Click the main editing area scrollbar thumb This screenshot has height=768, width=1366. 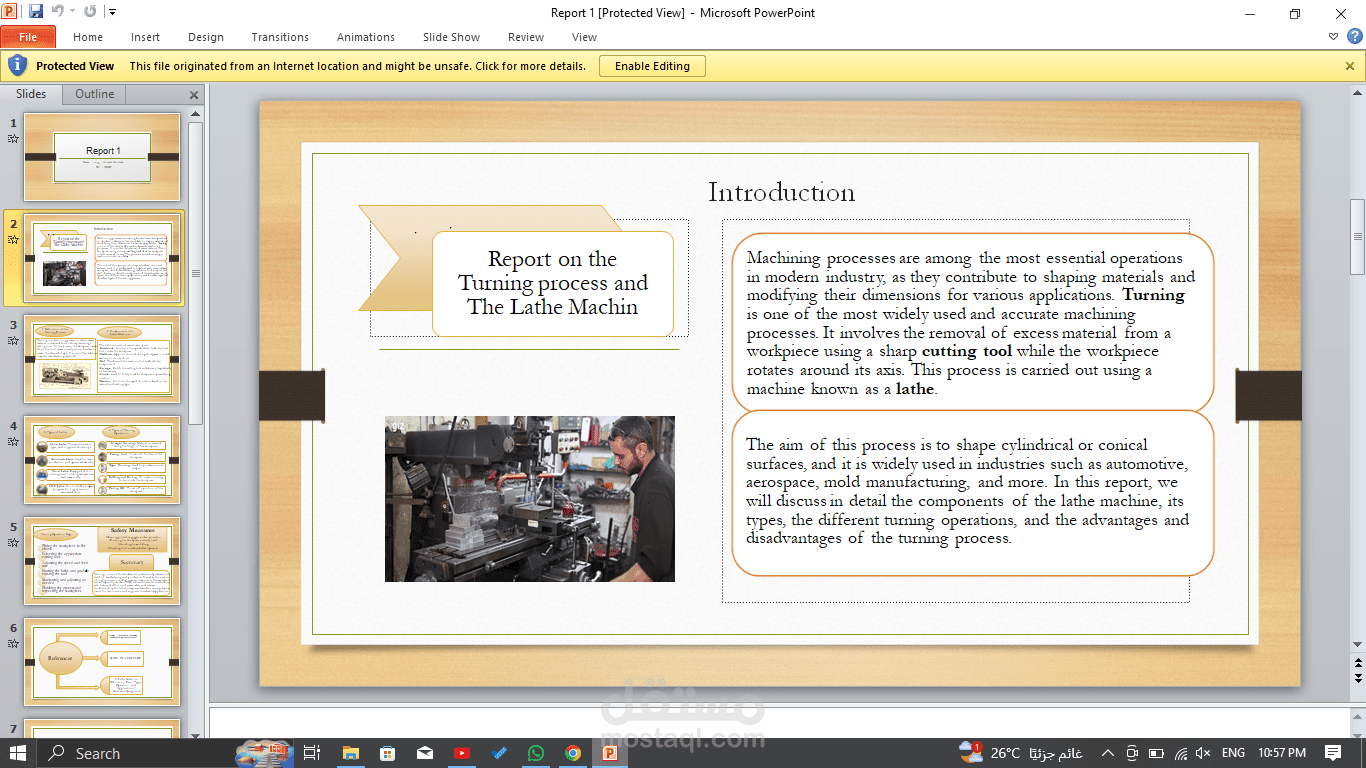[x=1357, y=236]
